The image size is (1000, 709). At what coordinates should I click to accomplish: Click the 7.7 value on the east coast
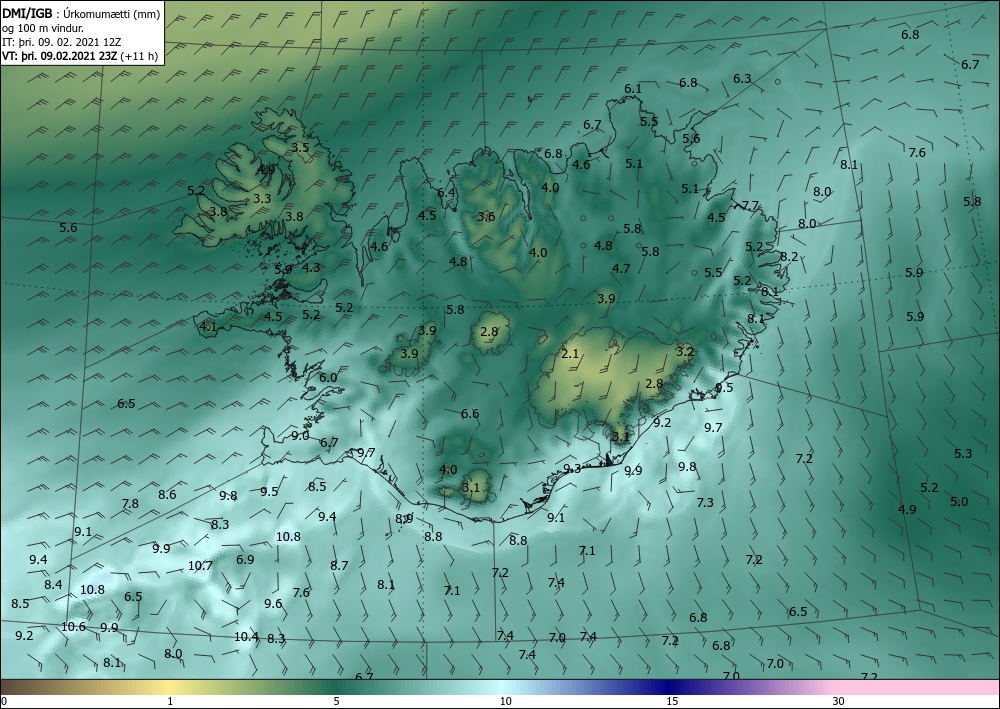[750, 205]
